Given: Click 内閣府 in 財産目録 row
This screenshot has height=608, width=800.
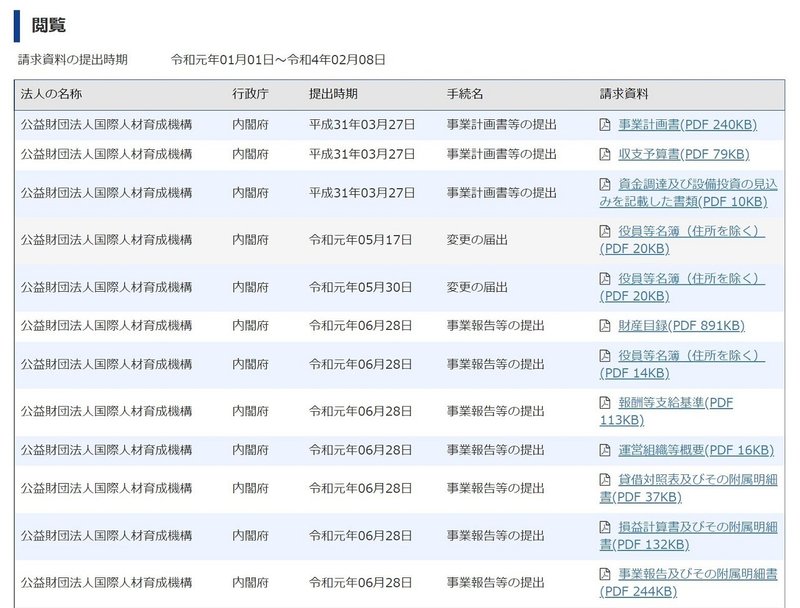Looking at the screenshot, I should click(250, 325).
